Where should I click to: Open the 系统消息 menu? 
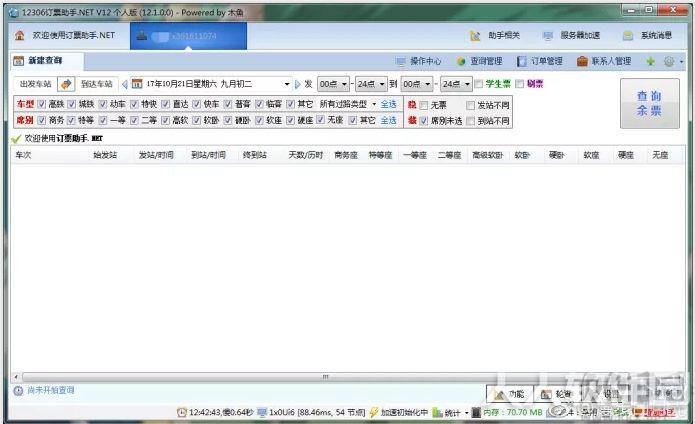(x=648, y=36)
